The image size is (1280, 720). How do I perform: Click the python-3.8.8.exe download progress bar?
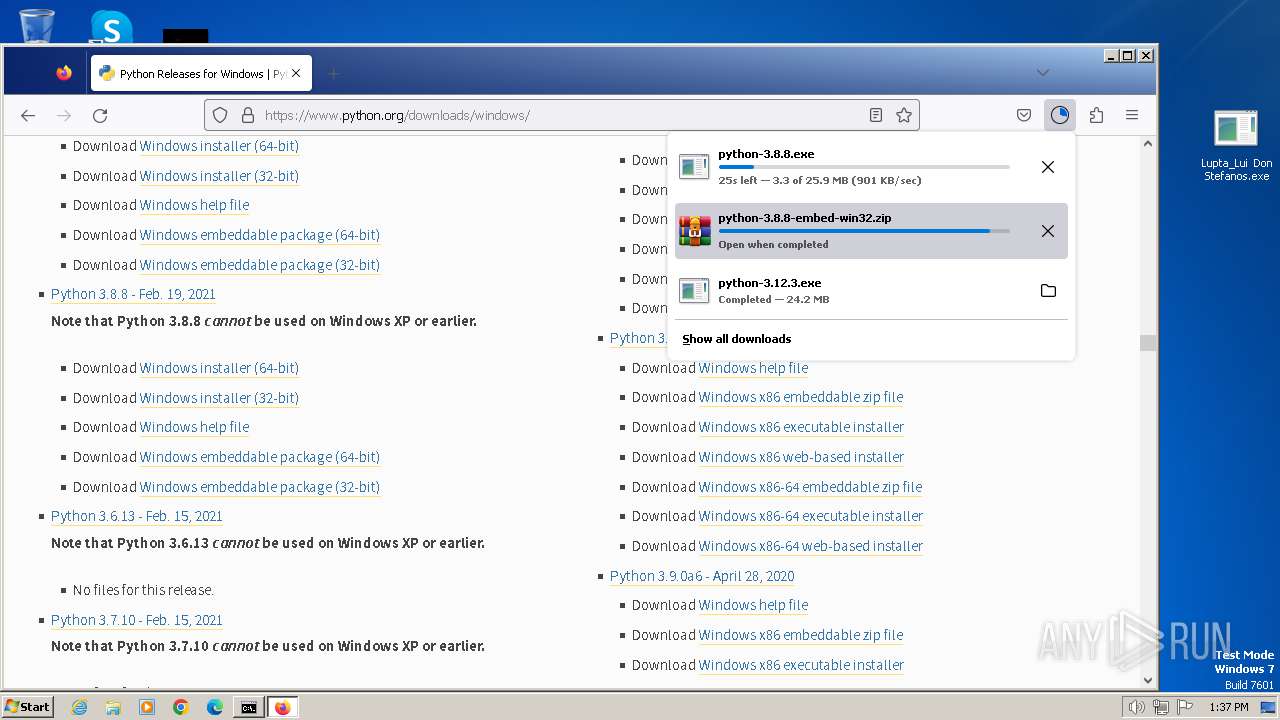pos(864,167)
